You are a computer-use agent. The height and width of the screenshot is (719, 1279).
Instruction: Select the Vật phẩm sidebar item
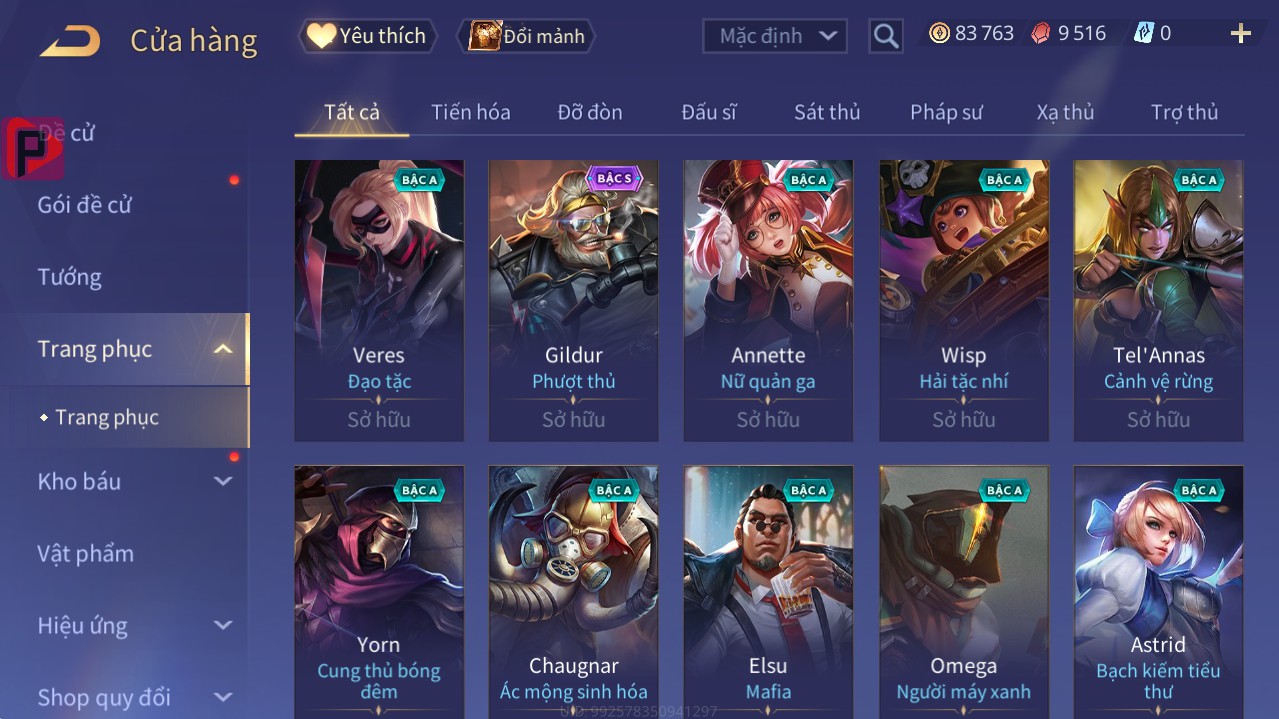[x=85, y=553]
